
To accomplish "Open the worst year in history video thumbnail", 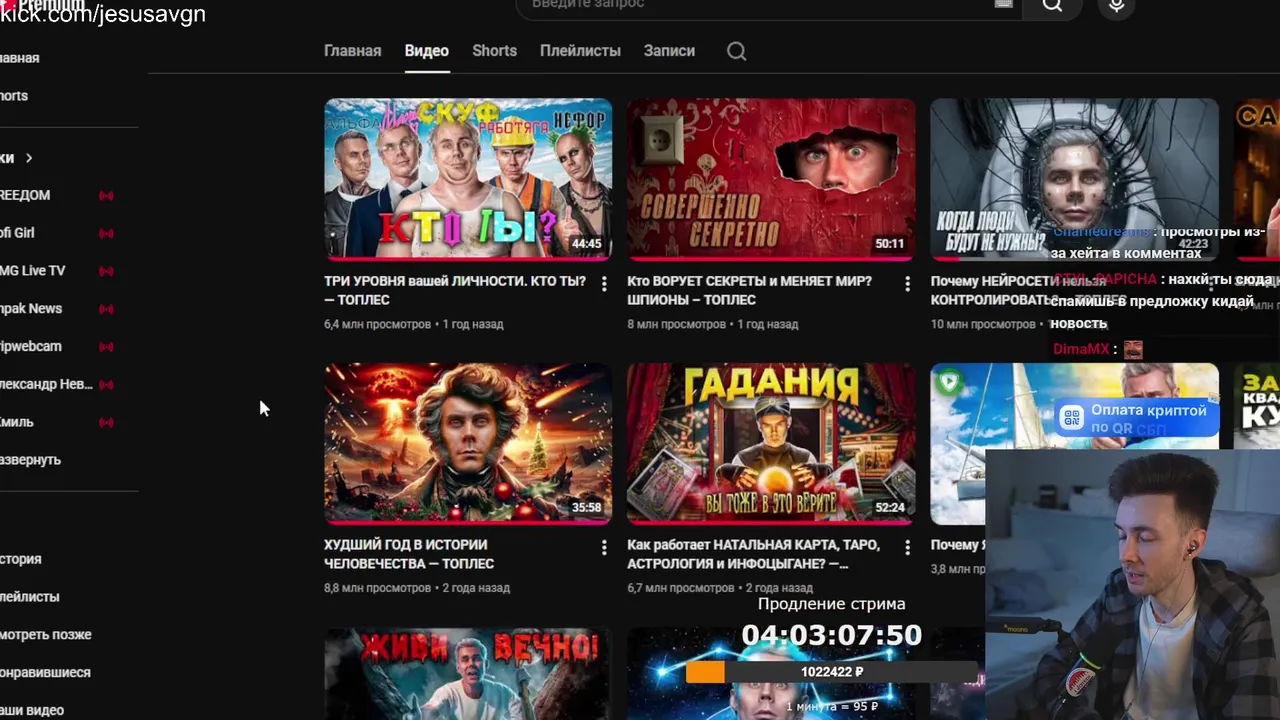I will coord(468,443).
